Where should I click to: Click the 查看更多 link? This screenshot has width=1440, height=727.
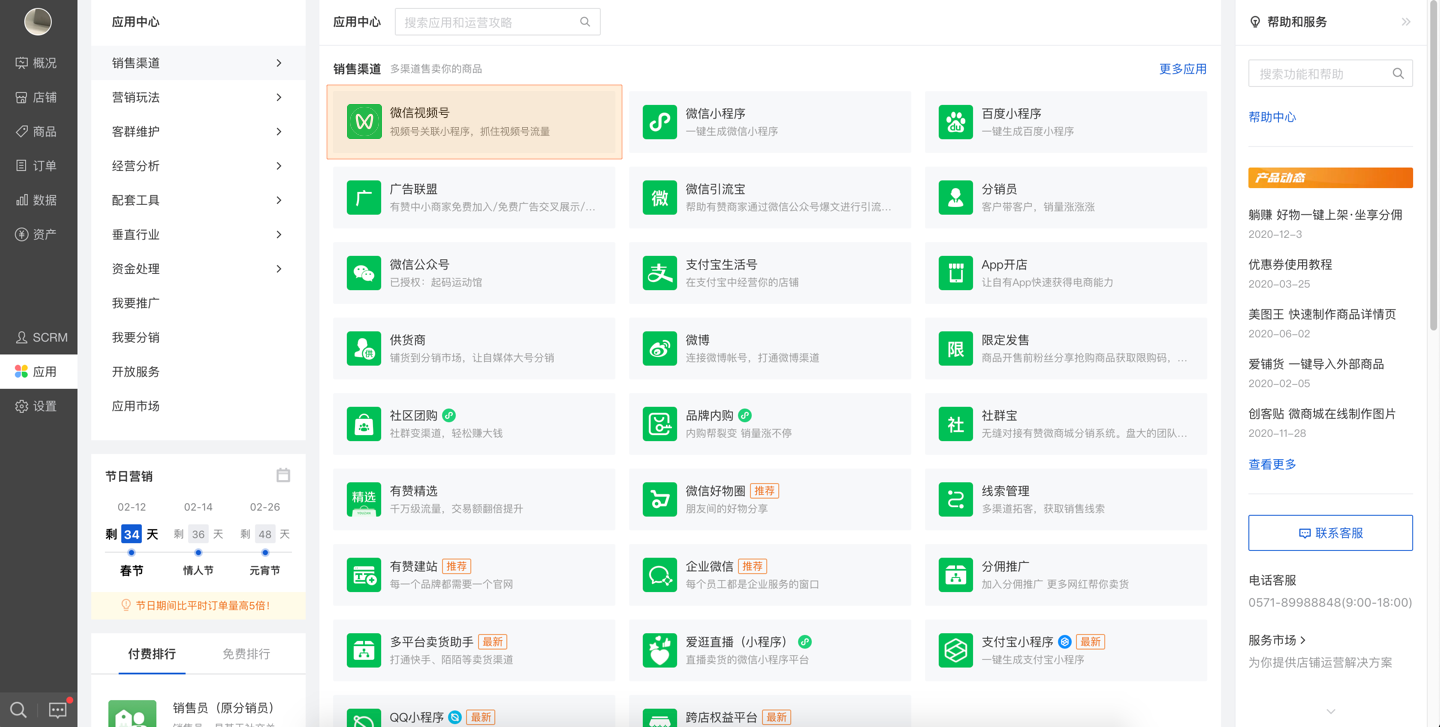click(1272, 464)
